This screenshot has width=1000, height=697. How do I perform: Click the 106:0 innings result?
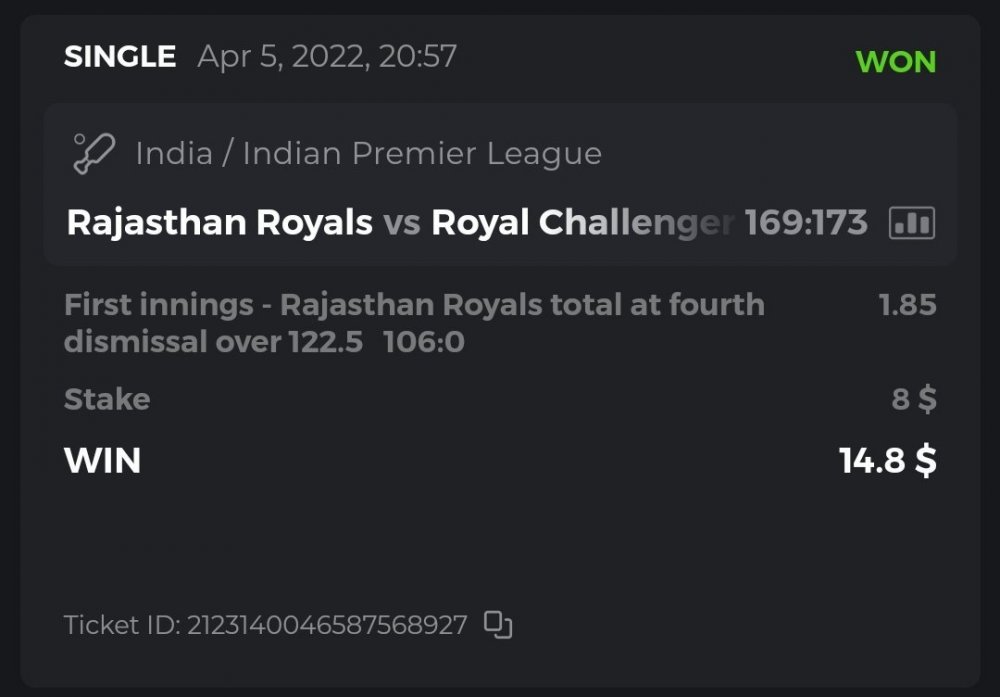424,343
